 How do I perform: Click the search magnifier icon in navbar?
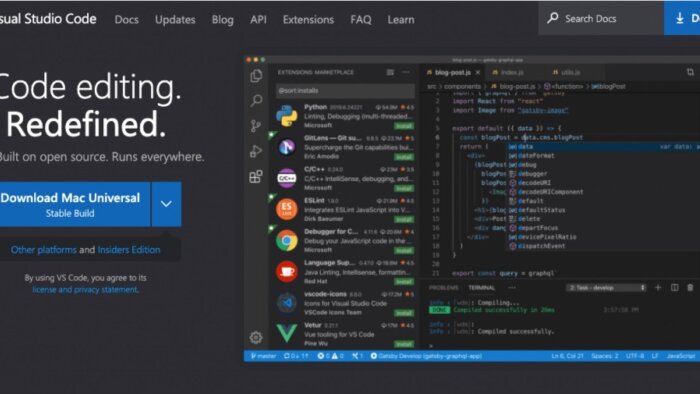[x=553, y=18]
